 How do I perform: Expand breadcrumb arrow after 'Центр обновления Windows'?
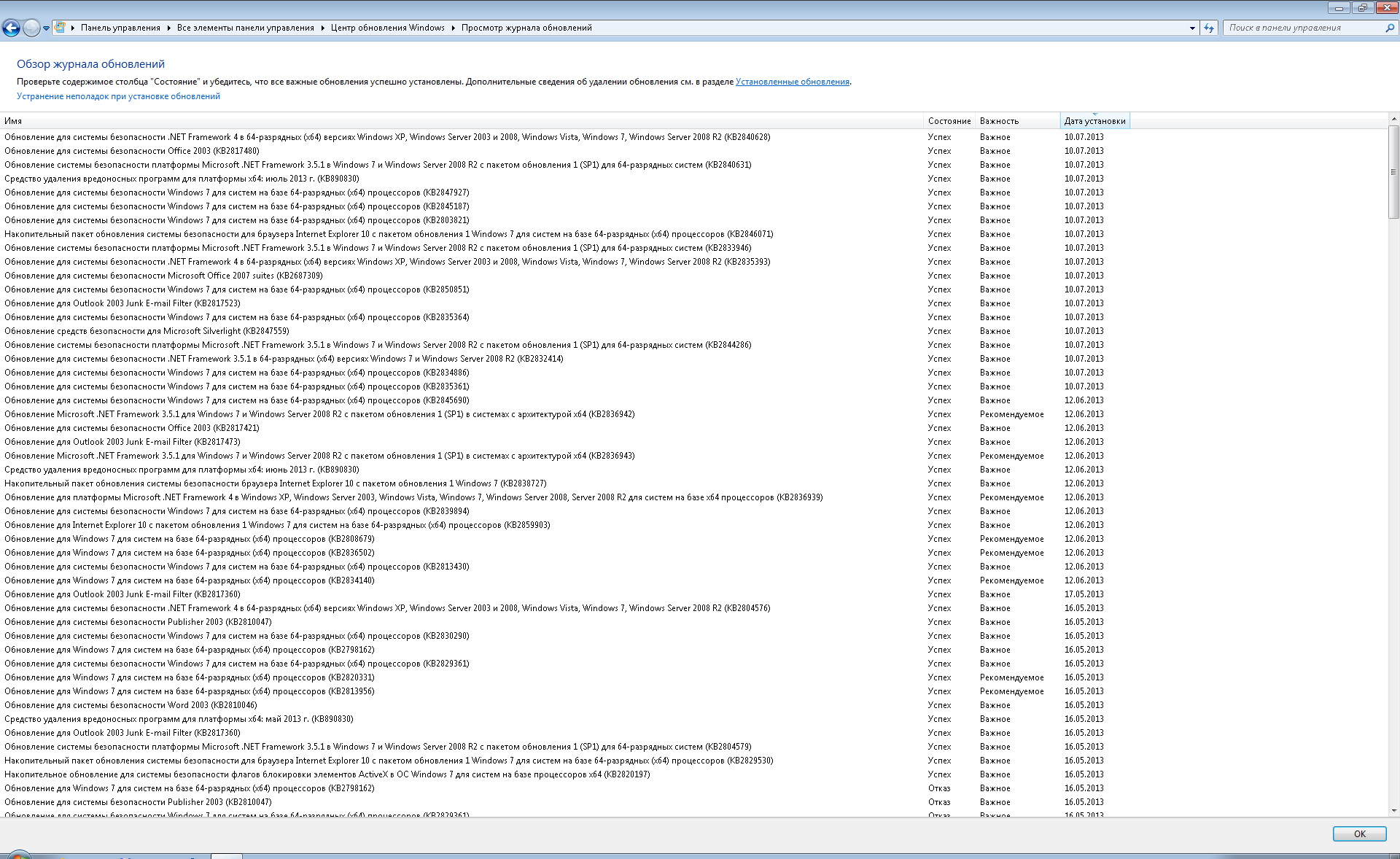(453, 28)
